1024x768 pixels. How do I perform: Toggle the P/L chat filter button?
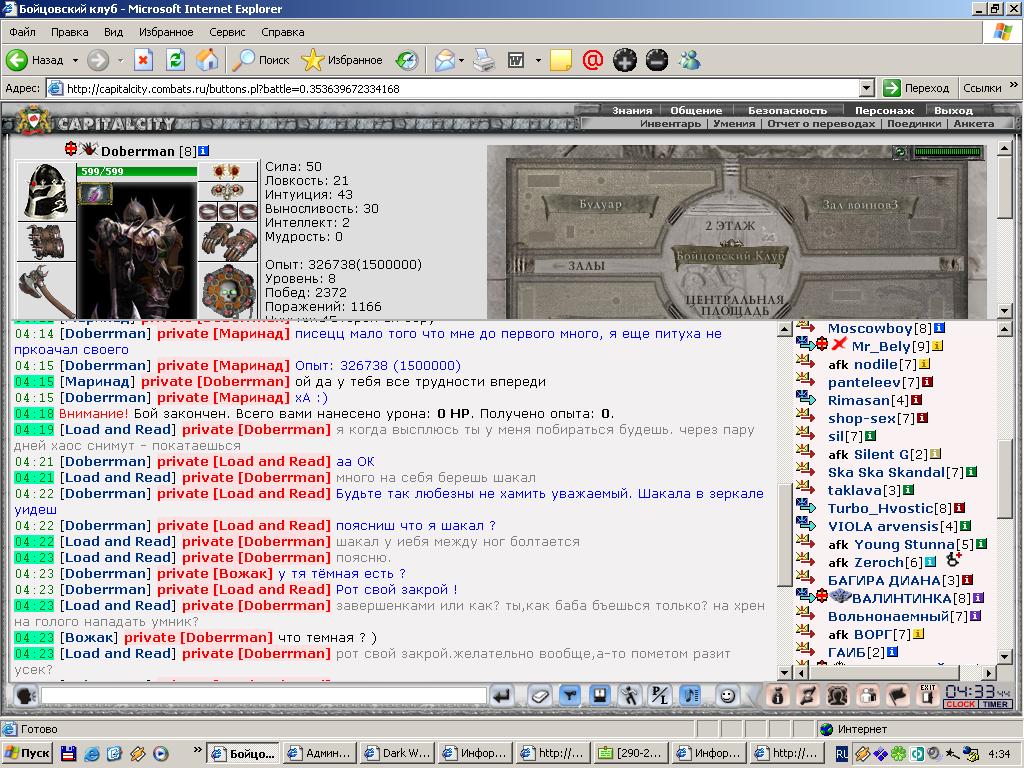pos(660,696)
